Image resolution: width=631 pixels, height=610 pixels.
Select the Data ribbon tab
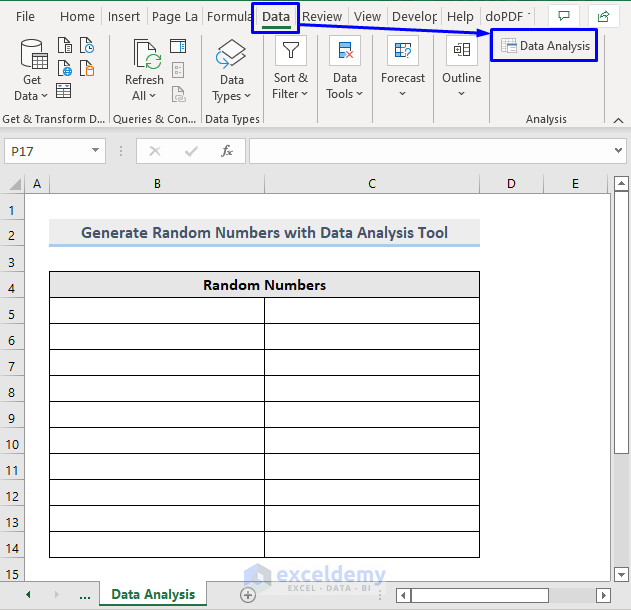coord(276,16)
